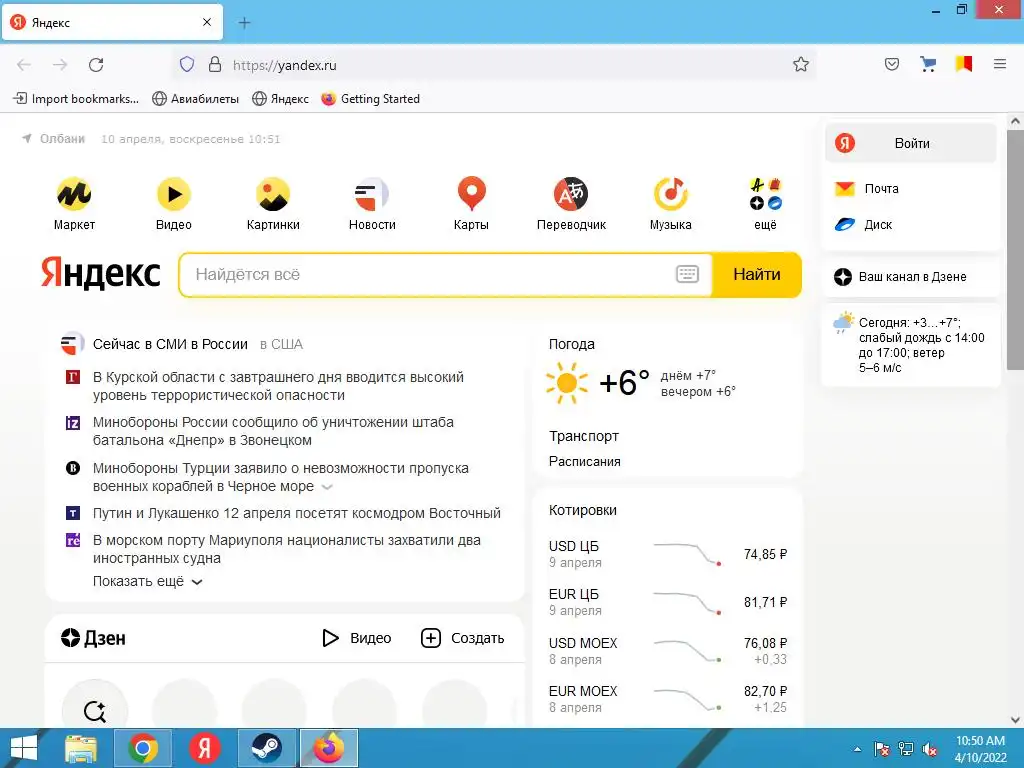
Task: Go forward with the browser forward arrow
Action: 60,65
